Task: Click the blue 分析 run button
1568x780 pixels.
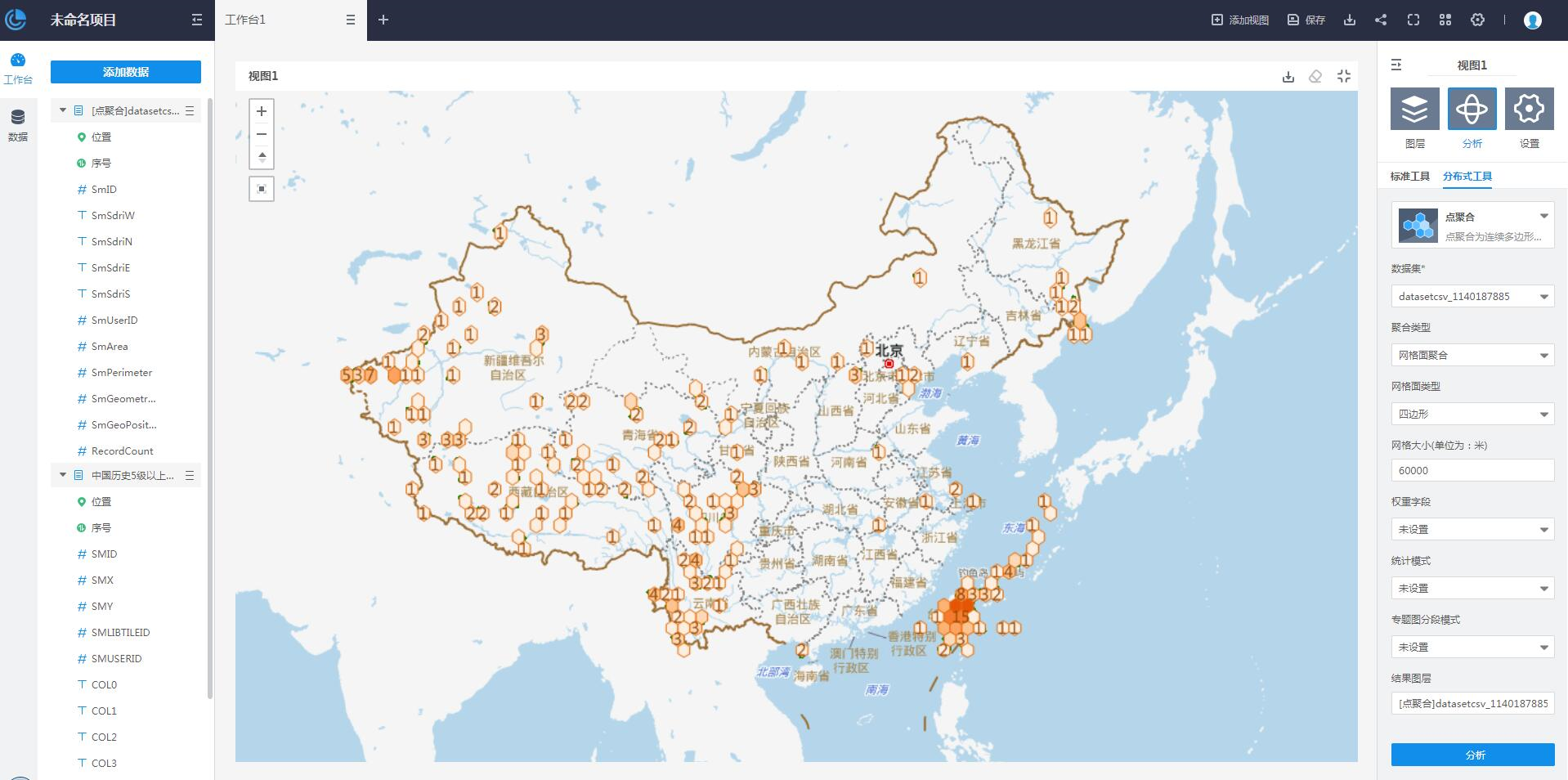Action: tap(1472, 755)
